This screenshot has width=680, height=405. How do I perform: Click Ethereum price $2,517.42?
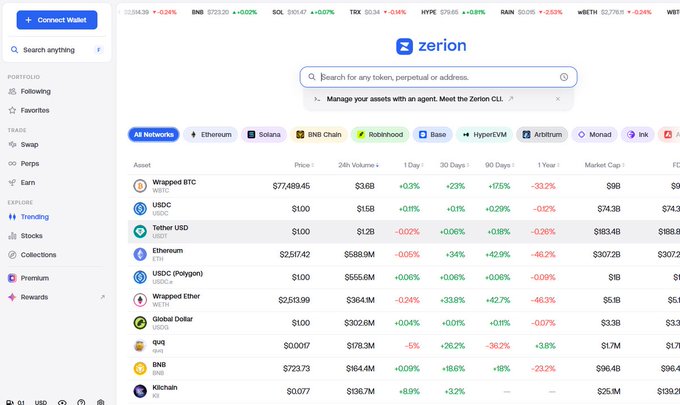click(x=294, y=255)
